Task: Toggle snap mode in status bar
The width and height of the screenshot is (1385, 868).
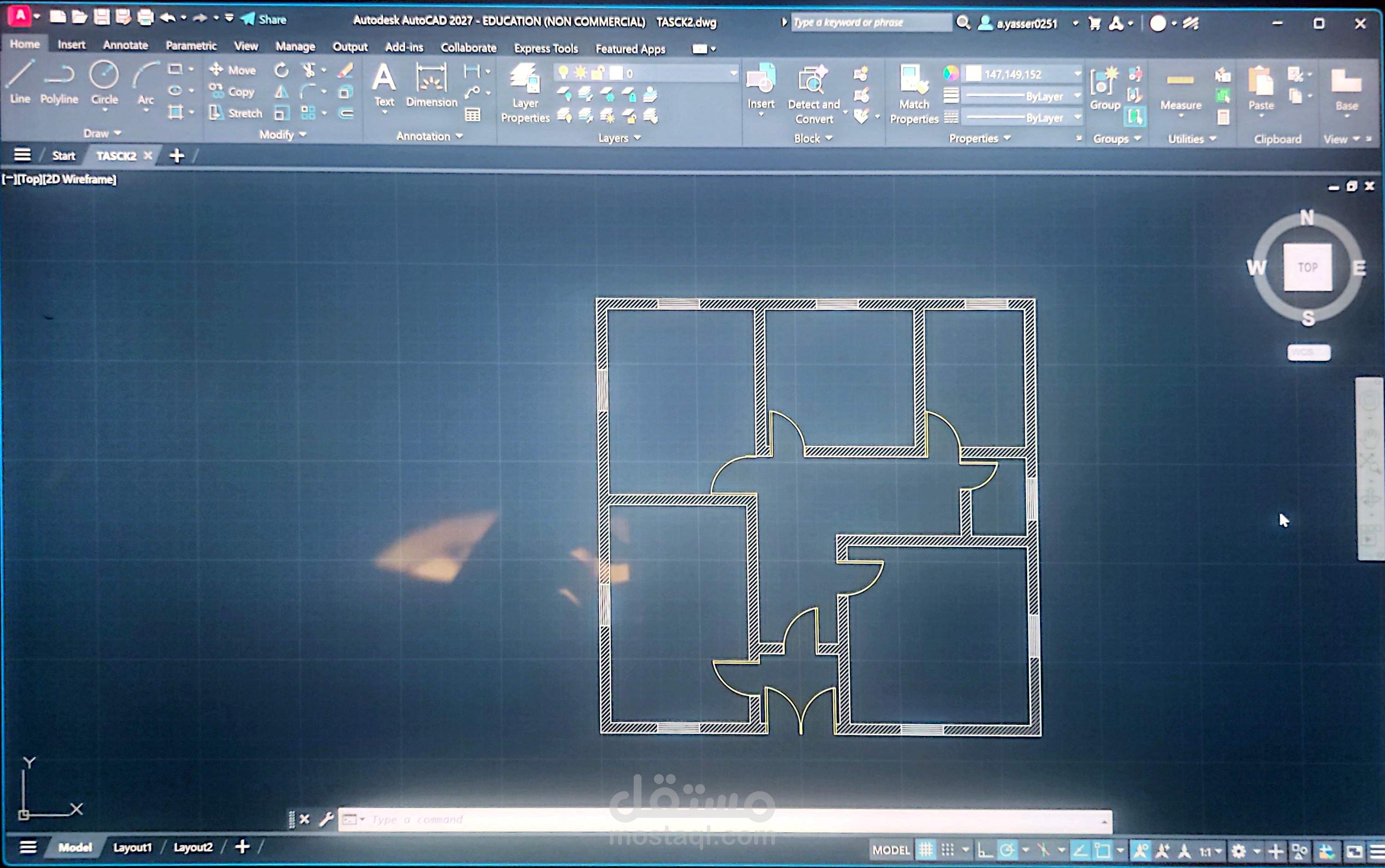Action: click(948, 850)
